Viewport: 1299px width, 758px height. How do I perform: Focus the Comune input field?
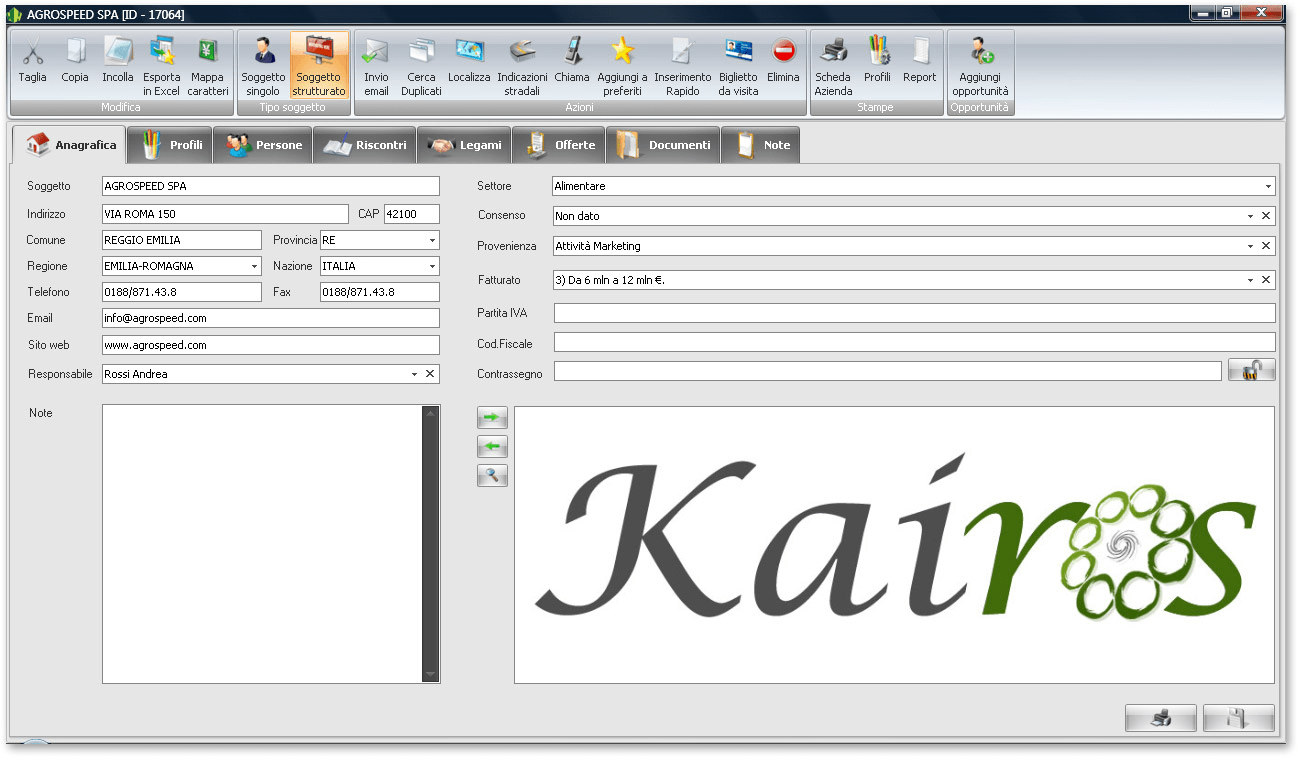[181, 240]
